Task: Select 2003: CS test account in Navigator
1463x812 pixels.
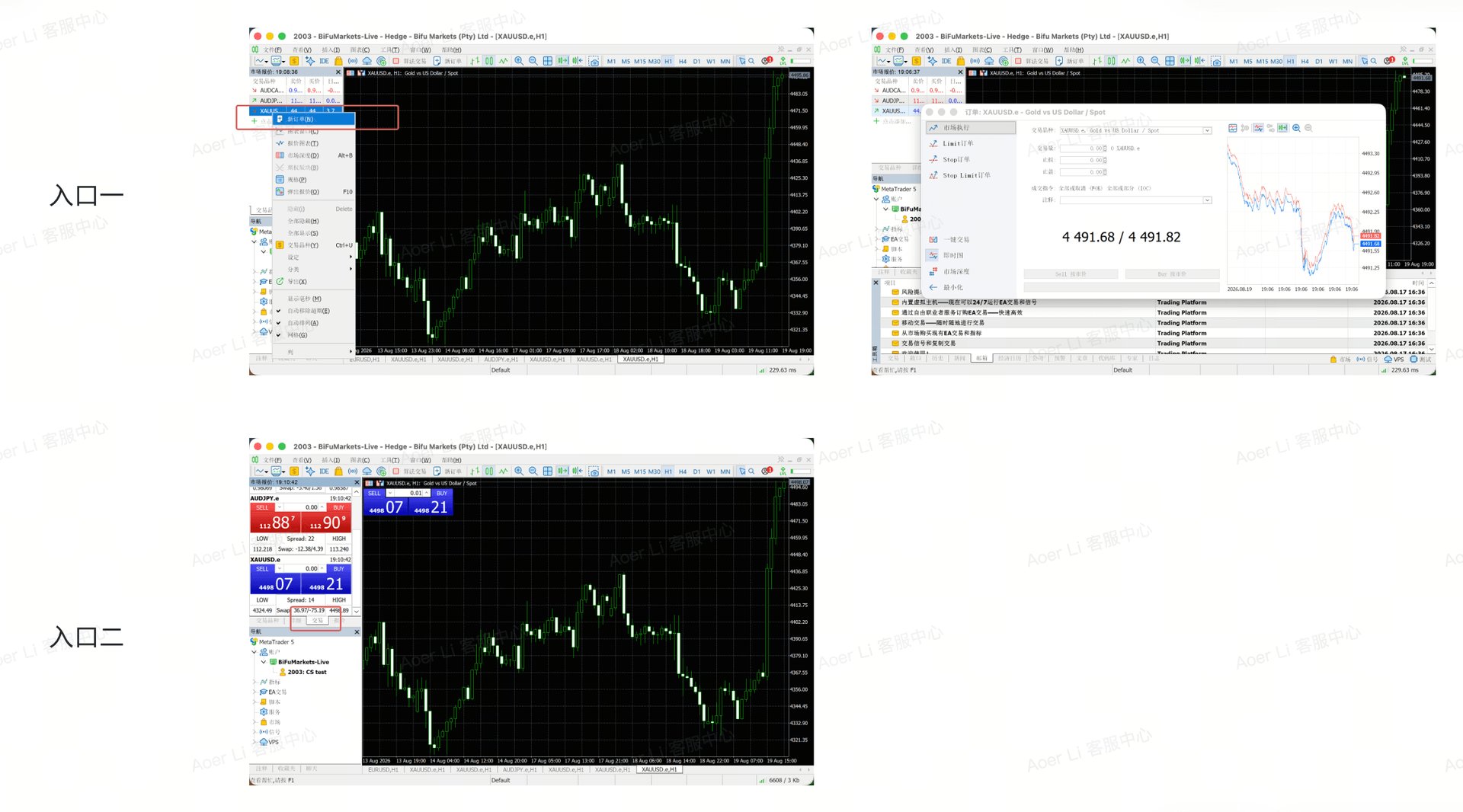Action: point(303,672)
